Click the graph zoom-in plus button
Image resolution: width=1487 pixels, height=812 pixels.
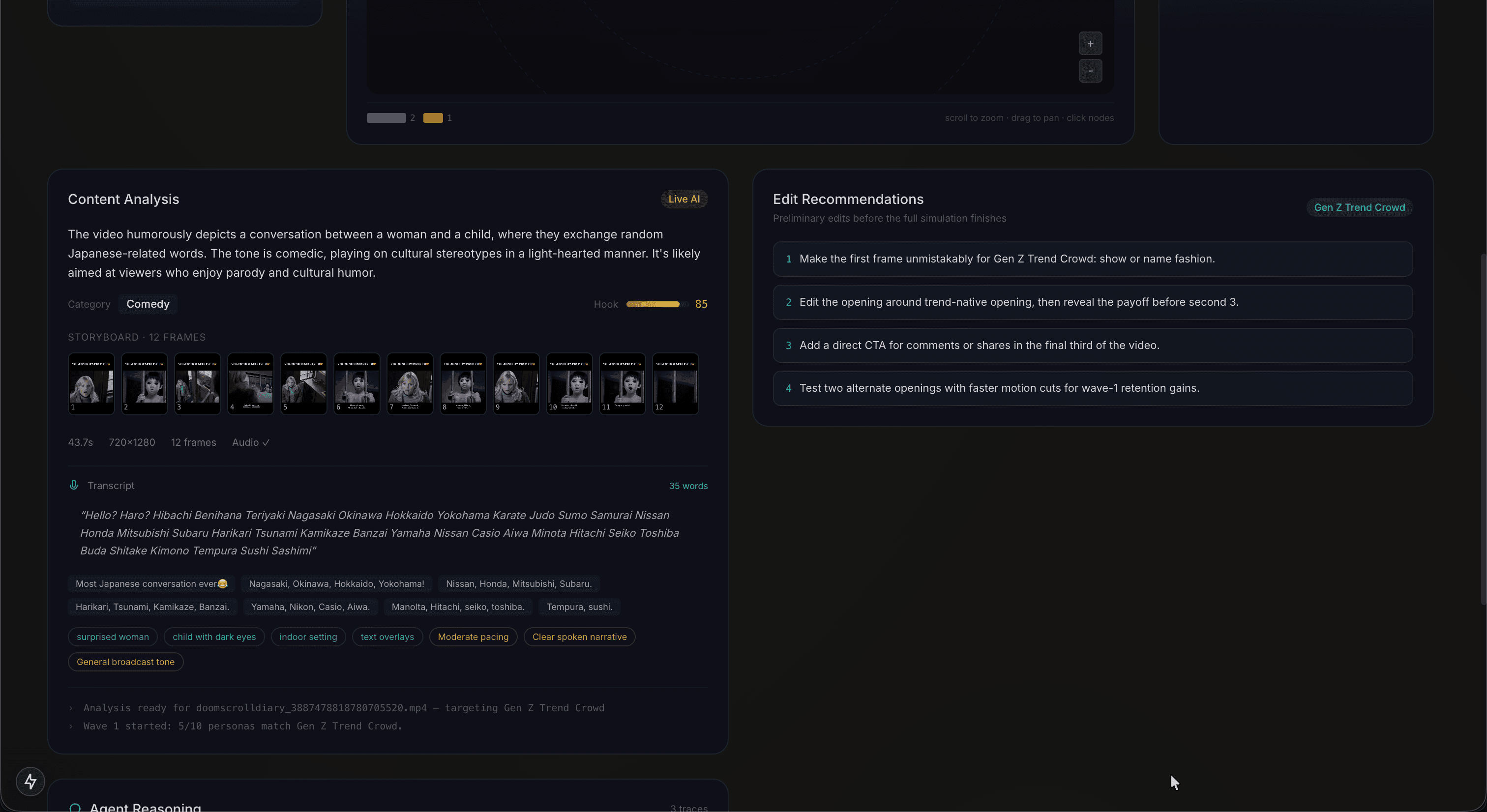[1090, 43]
